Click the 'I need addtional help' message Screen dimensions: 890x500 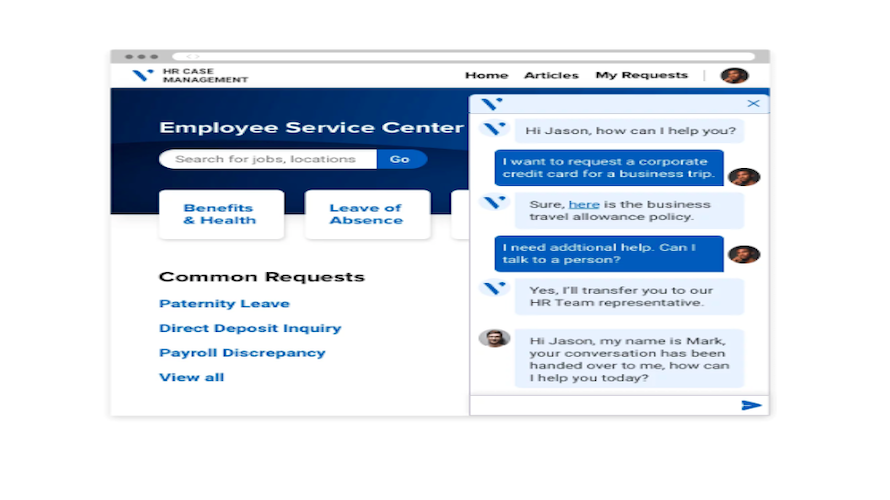tap(609, 254)
